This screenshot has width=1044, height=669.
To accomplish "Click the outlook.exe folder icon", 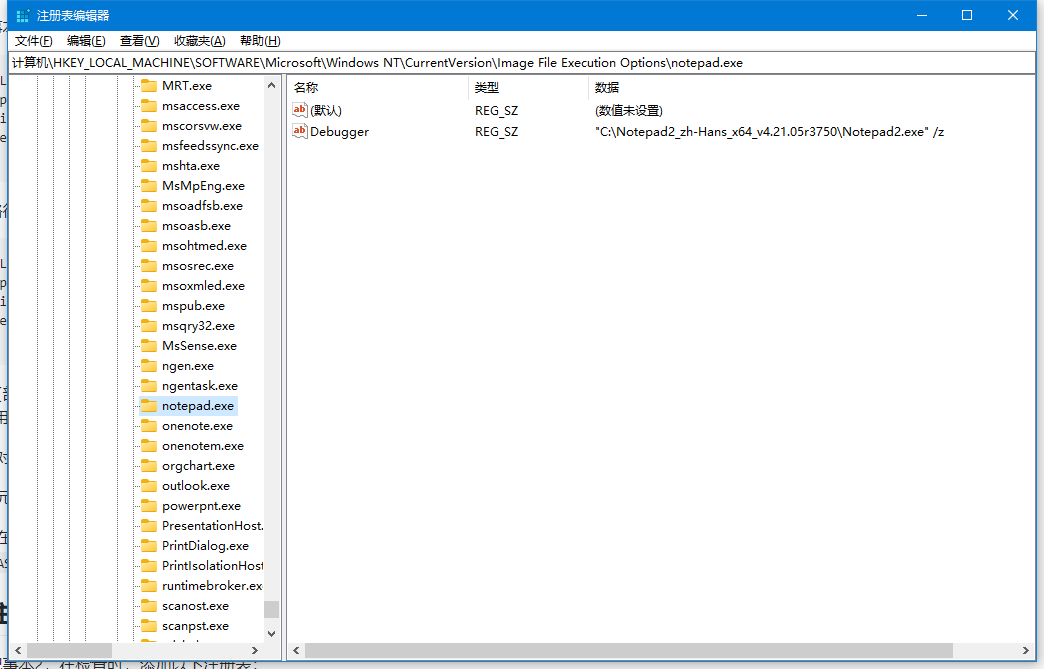I will point(150,485).
